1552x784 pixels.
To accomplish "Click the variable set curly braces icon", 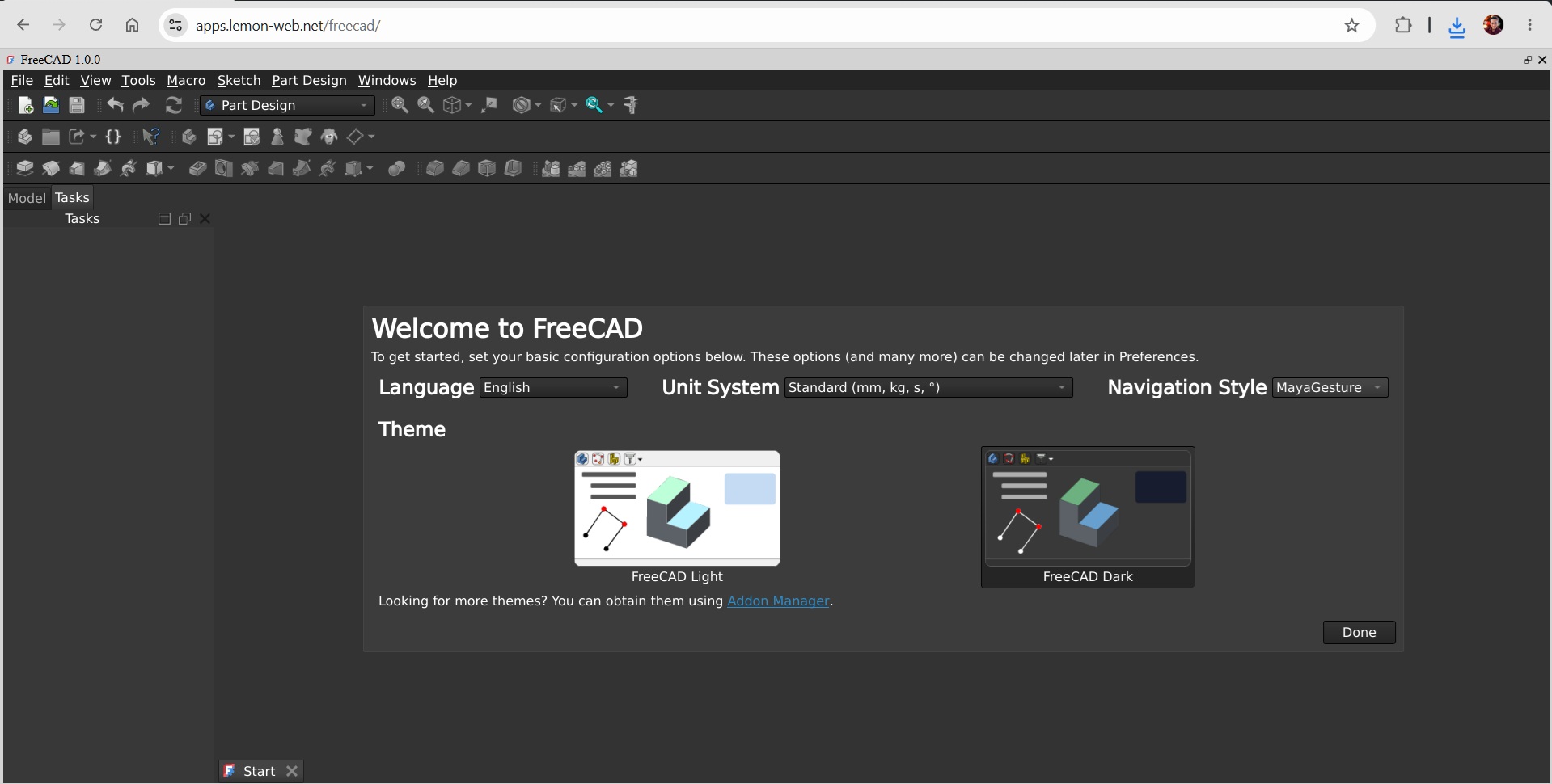I will click(113, 137).
